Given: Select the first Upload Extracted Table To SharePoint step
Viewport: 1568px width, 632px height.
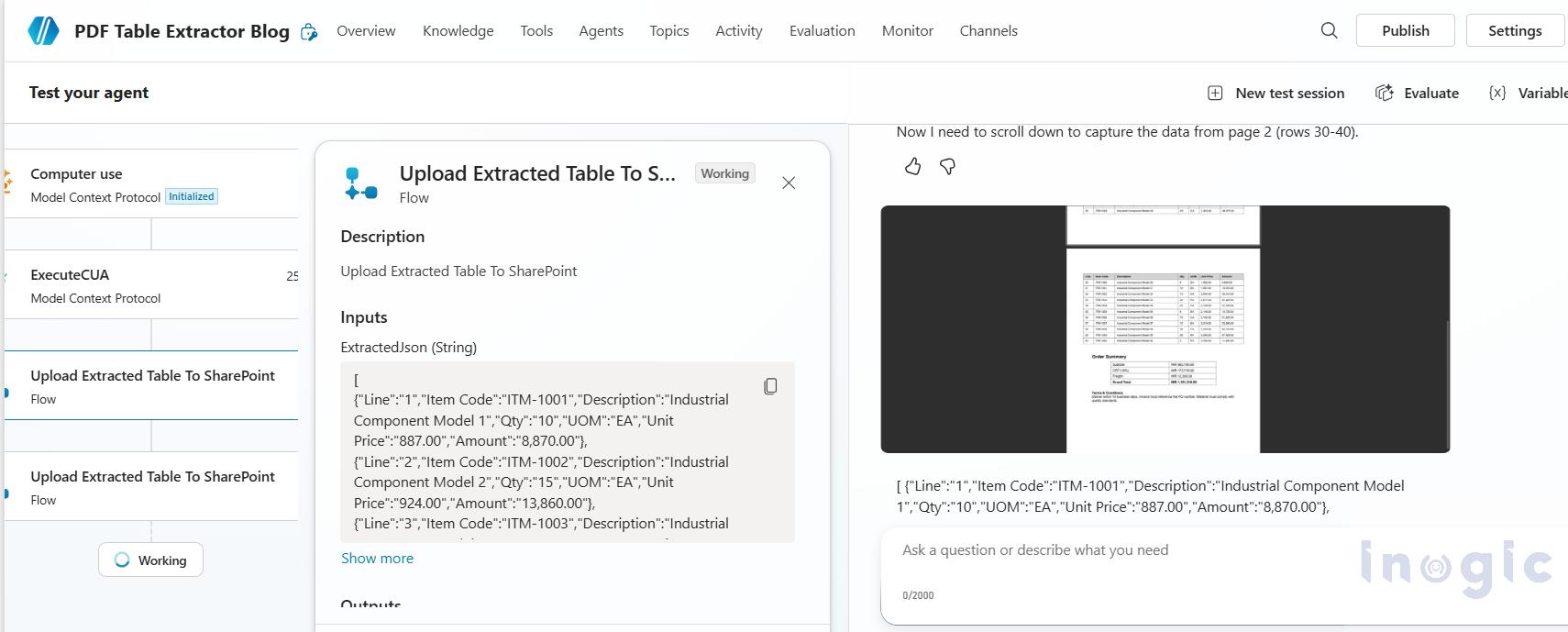Looking at the screenshot, I should tap(151, 385).
